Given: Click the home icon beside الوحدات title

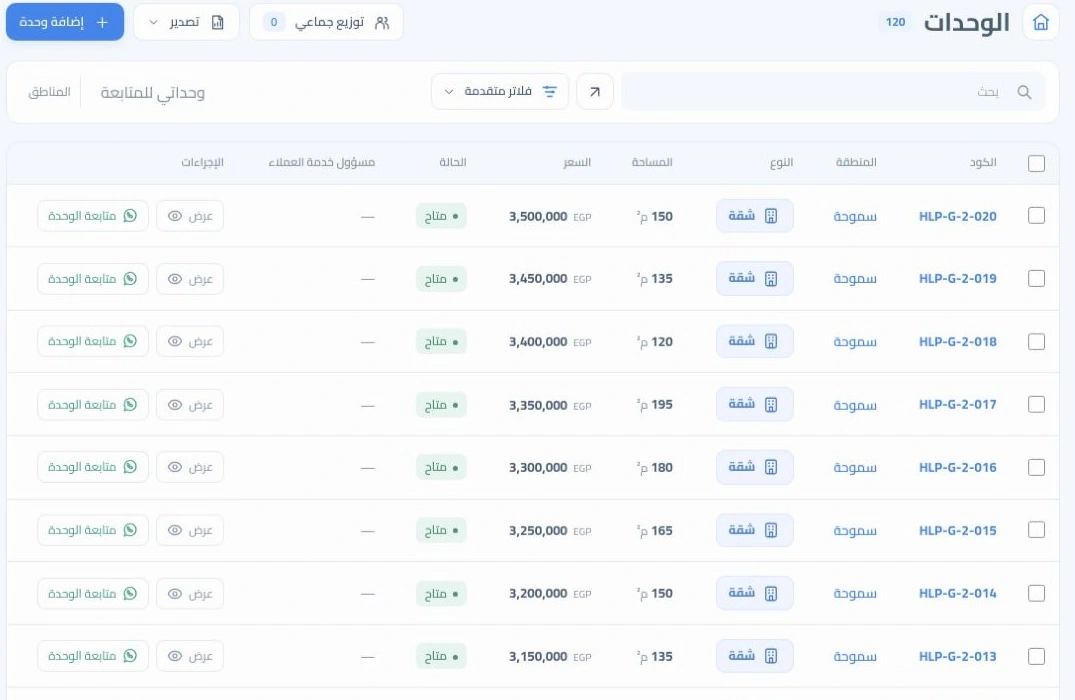Looking at the screenshot, I should (x=1041, y=22).
